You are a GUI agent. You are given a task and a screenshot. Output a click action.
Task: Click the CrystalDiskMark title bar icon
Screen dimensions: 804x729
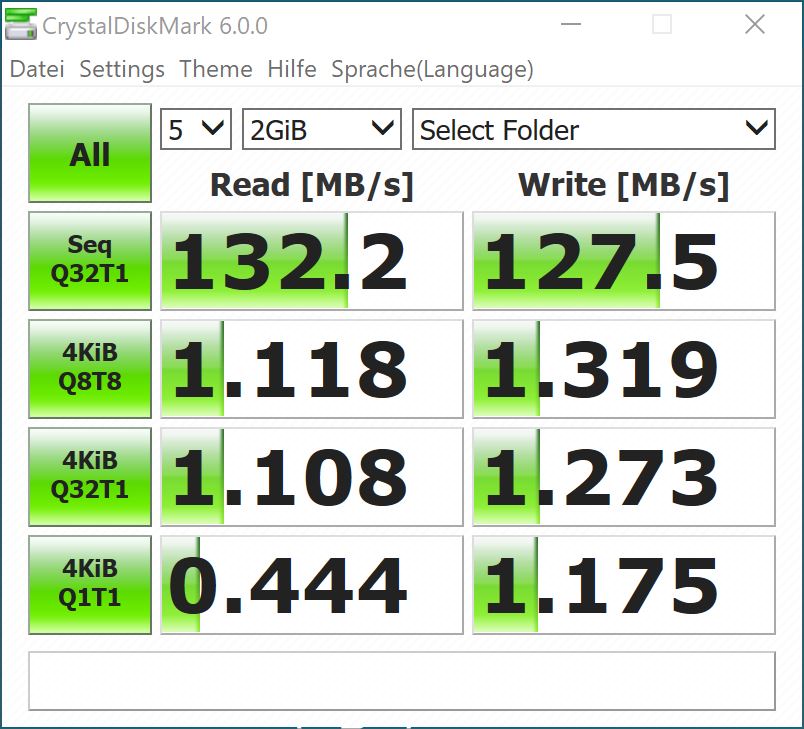(21, 24)
